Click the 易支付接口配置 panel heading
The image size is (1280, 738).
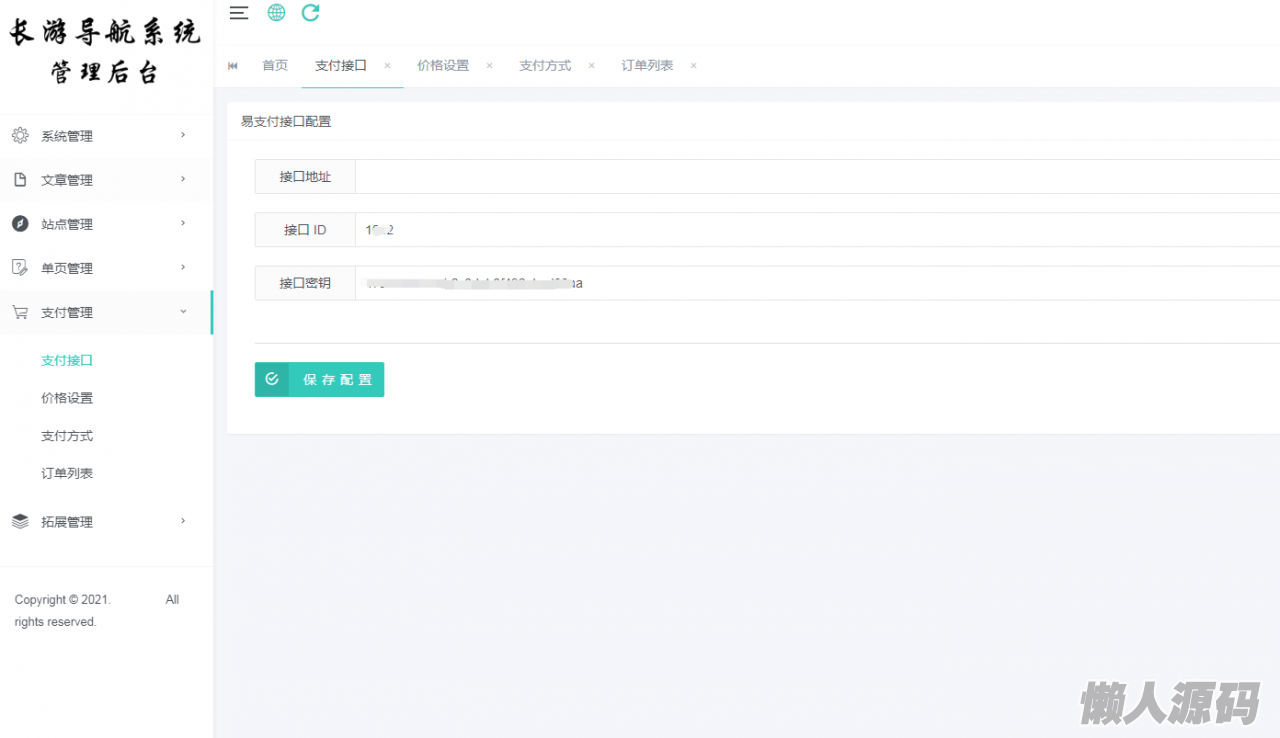(x=286, y=122)
